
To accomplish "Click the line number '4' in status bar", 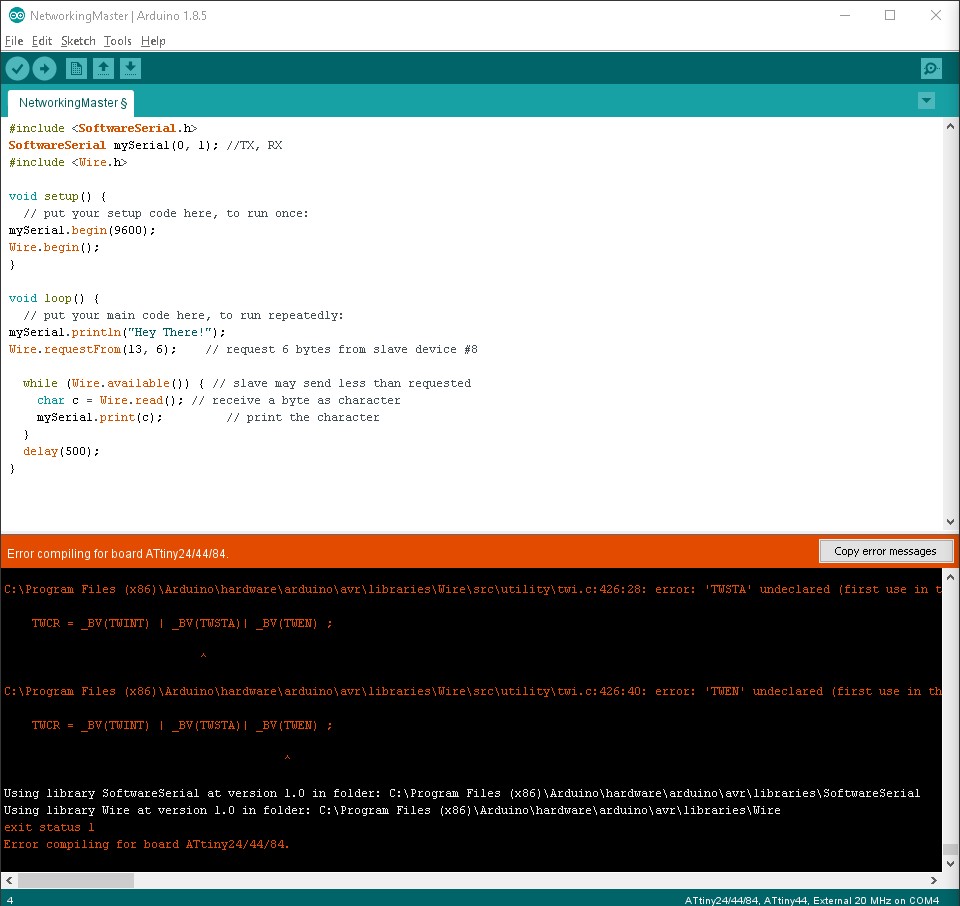I will click(10, 900).
